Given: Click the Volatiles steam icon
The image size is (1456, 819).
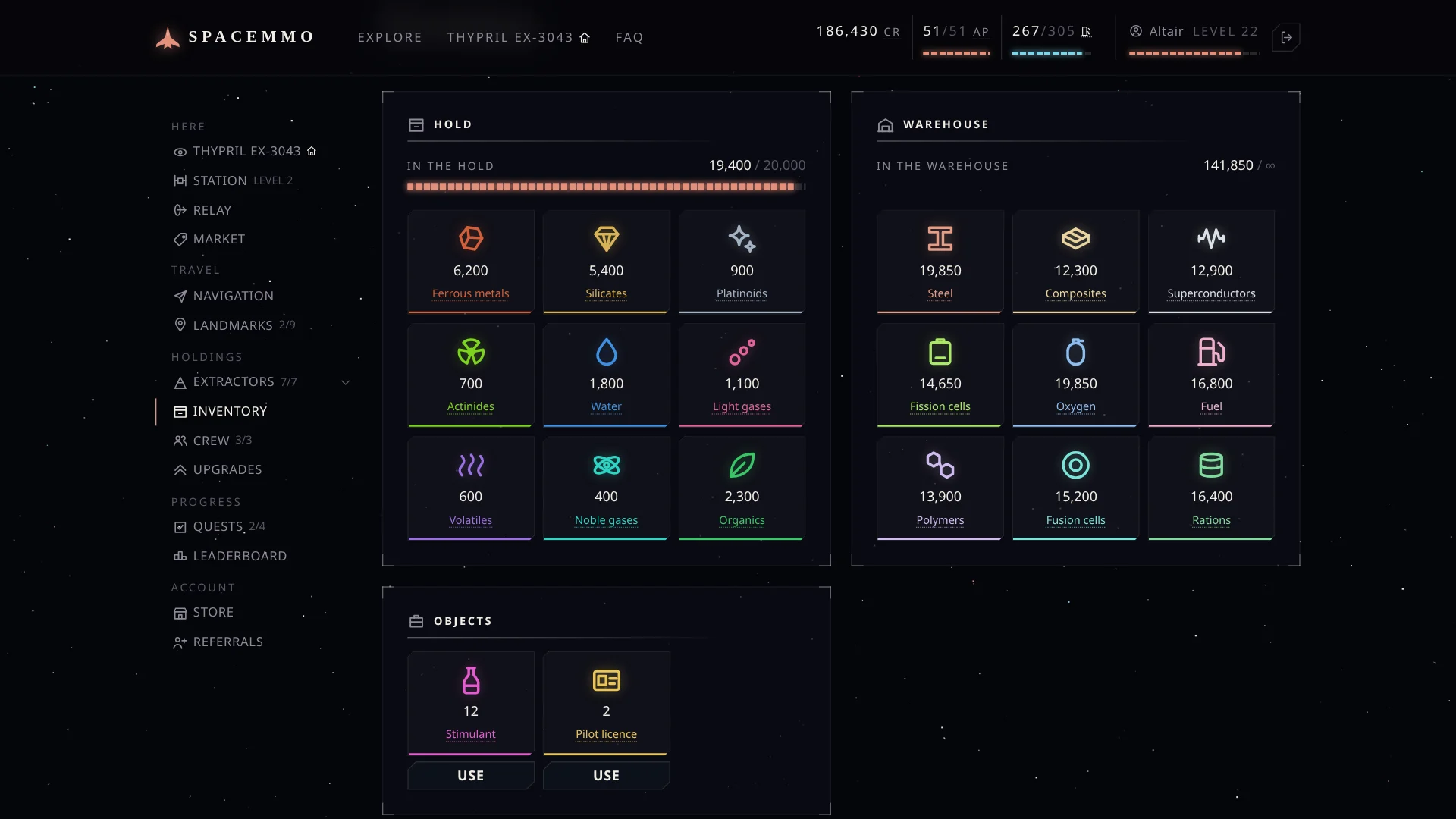Looking at the screenshot, I should [x=471, y=465].
